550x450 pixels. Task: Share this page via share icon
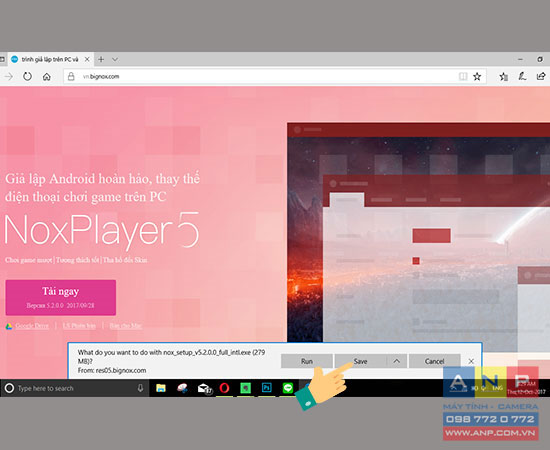(x=541, y=76)
